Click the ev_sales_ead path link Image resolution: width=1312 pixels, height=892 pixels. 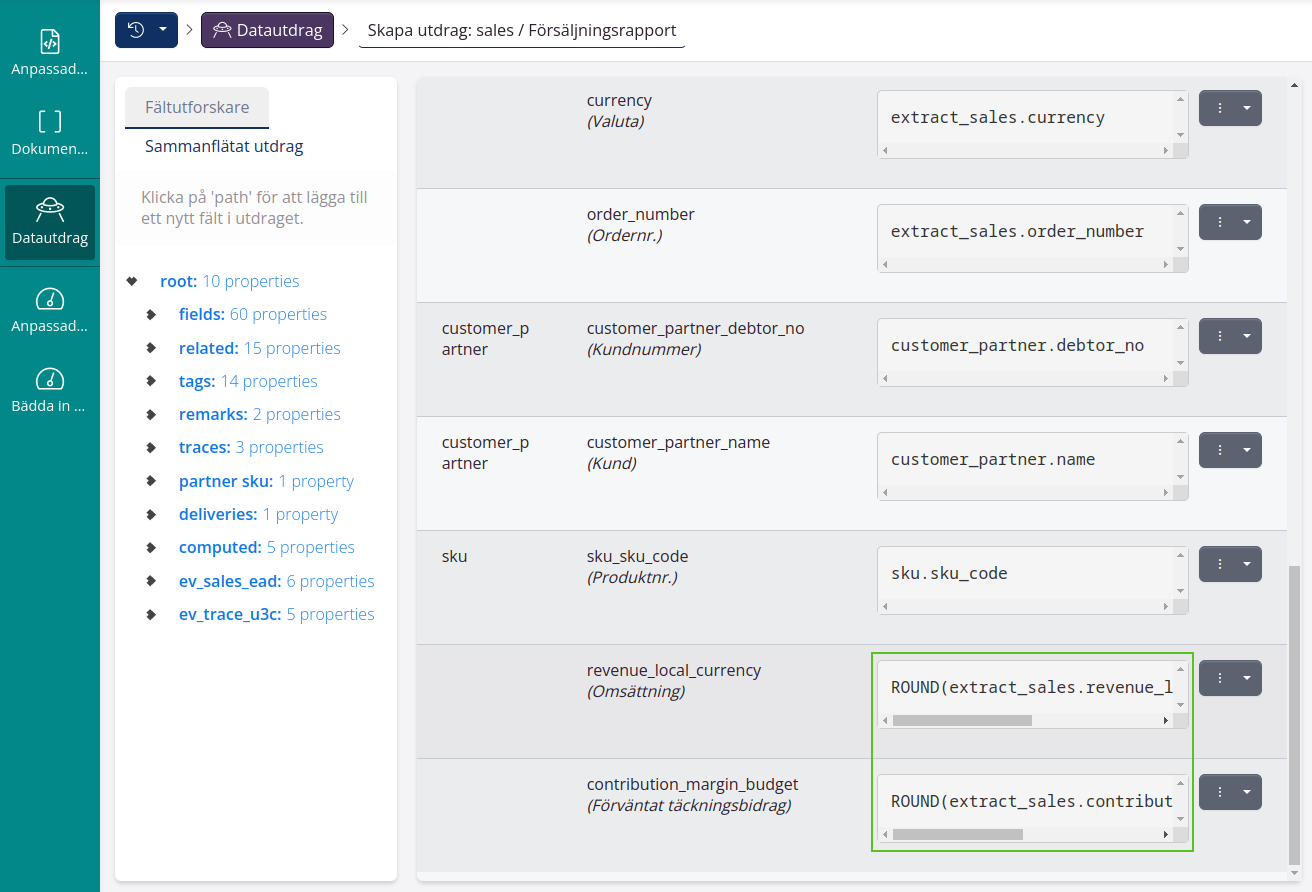pos(229,581)
